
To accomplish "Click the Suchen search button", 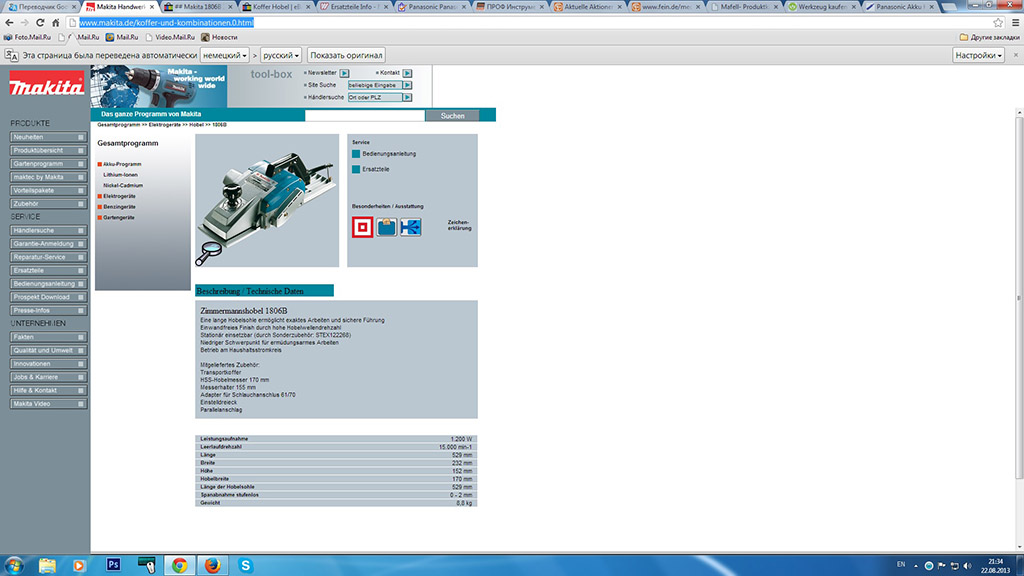I will point(452,116).
